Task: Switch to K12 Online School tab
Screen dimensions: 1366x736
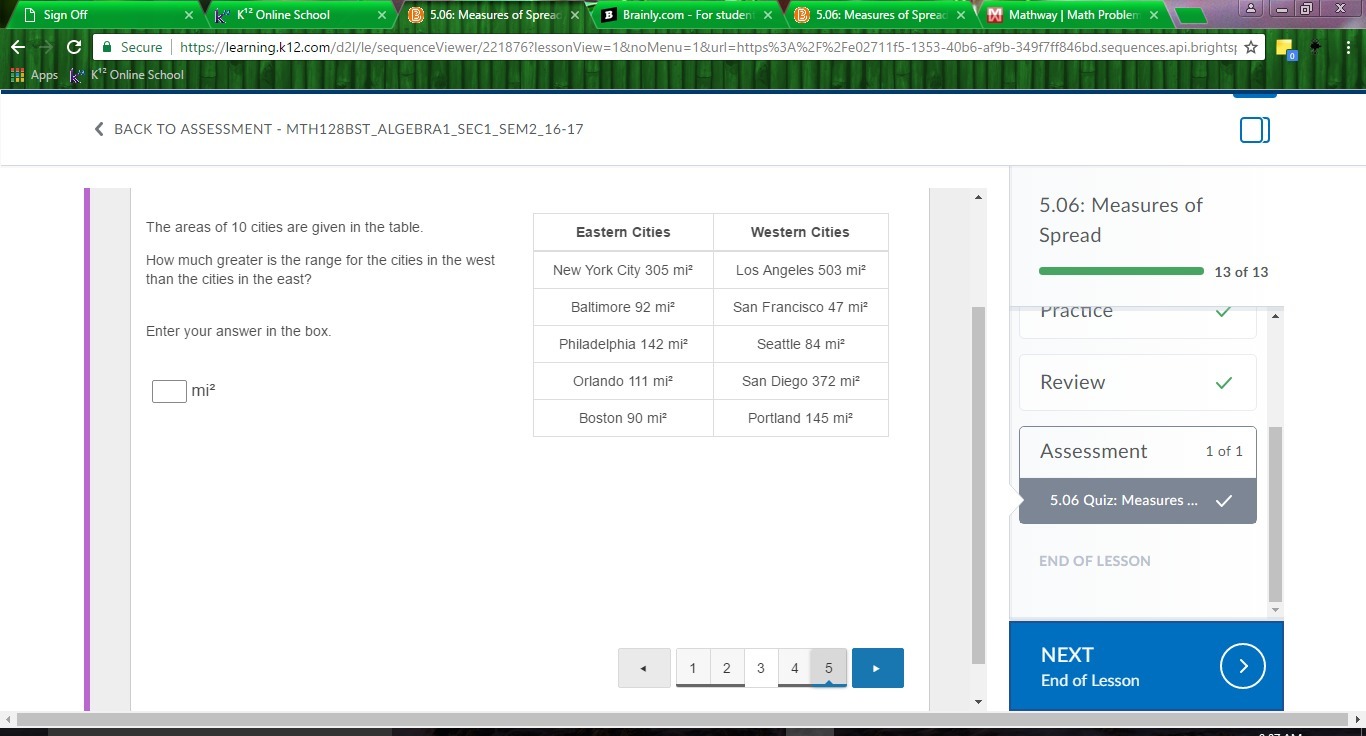Action: click(298, 15)
